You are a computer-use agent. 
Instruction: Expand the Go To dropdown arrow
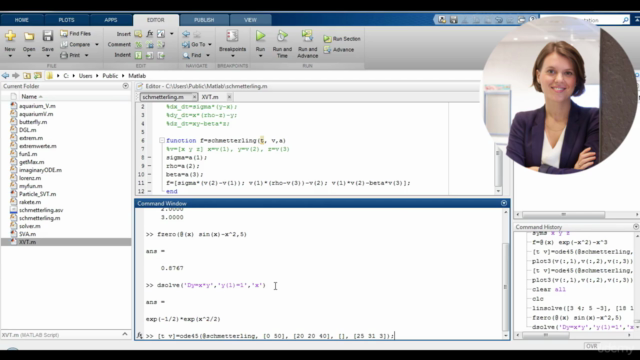coord(210,44)
